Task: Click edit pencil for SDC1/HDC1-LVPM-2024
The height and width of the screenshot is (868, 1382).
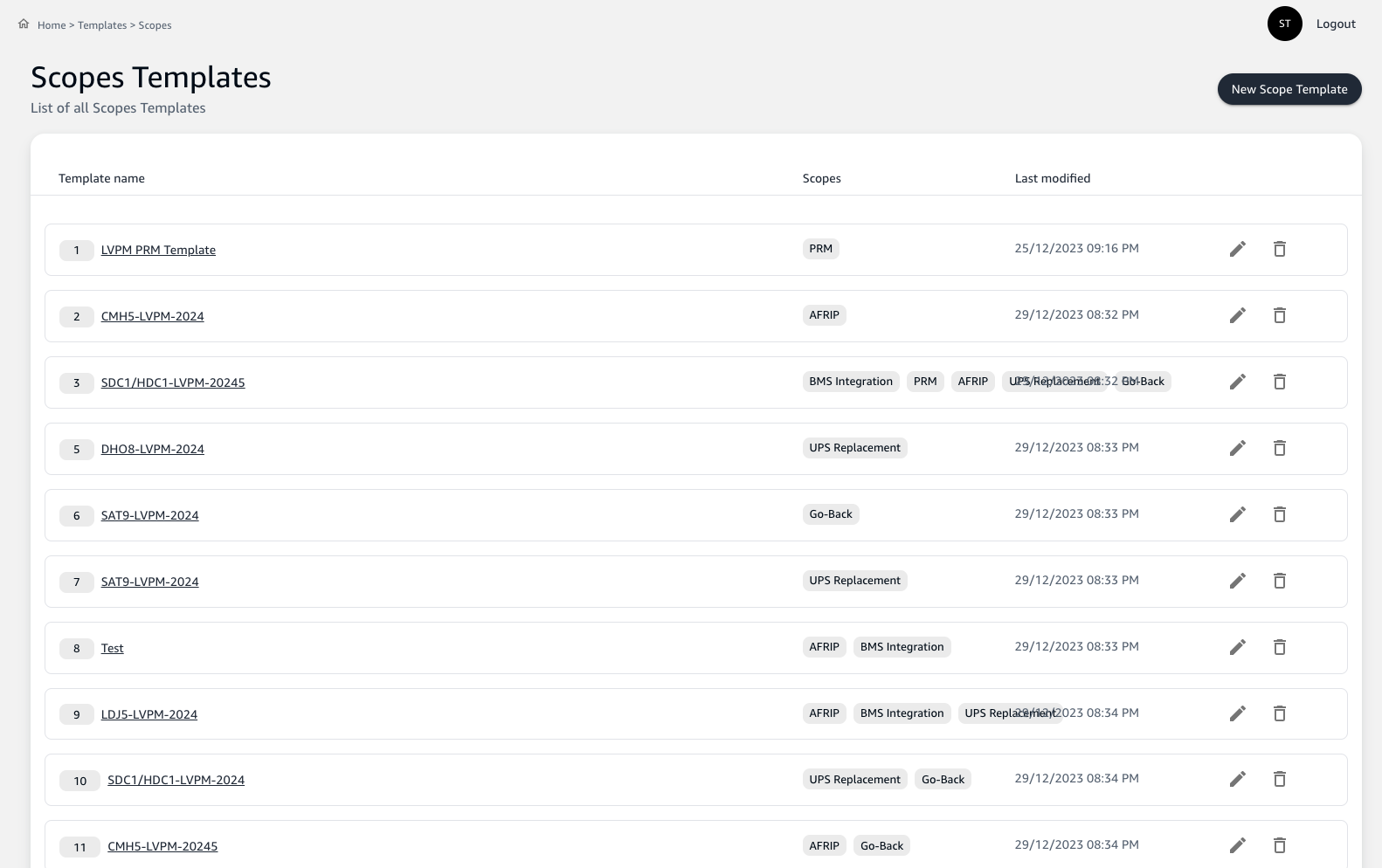Action: click(1237, 779)
